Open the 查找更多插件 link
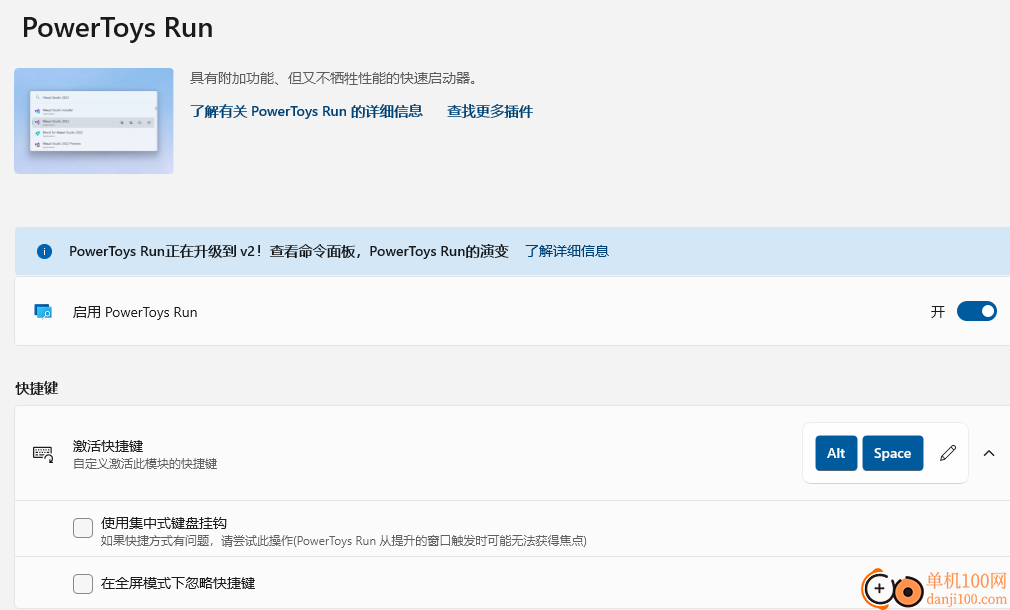Image resolution: width=1010 pixels, height=610 pixels. point(490,111)
